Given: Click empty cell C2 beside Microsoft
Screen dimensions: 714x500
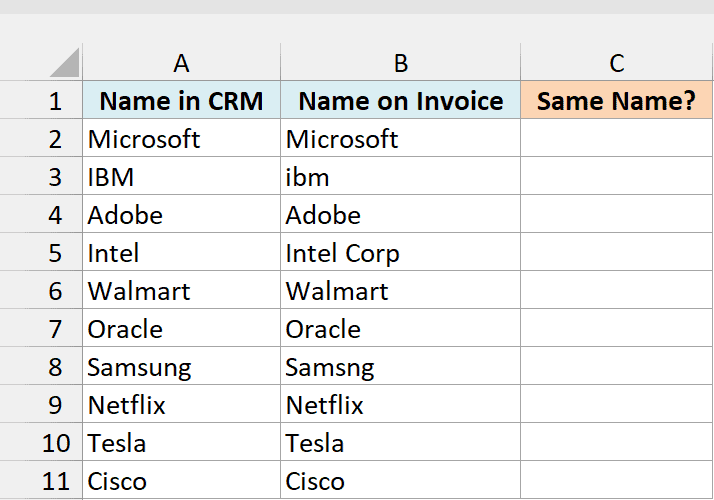Looking at the screenshot, I should click(617, 138).
